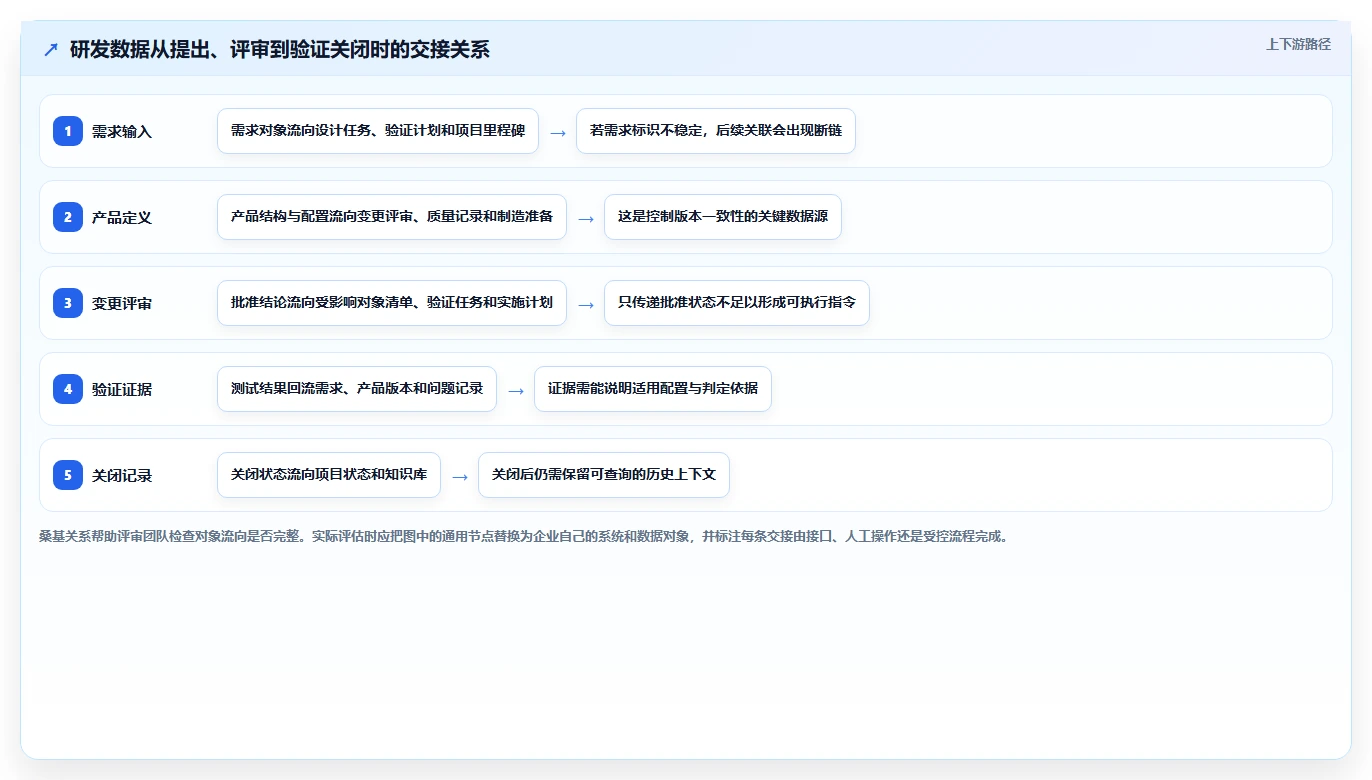Click the box 只传递批准状态不足以形成可执行指令

[737, 303]
